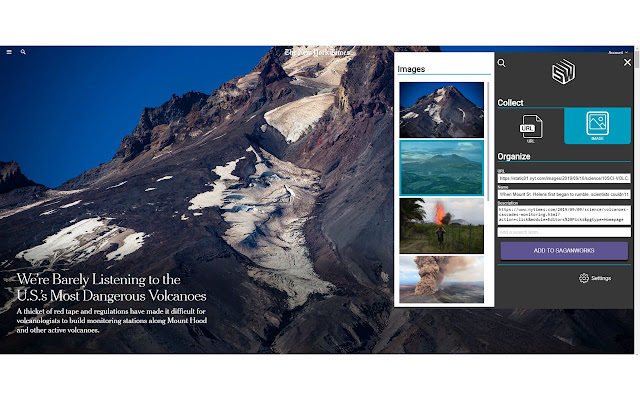Viewport: 640px width, 400px height.
Task: Click the NYT search magnifier icon
Action: 23,52
